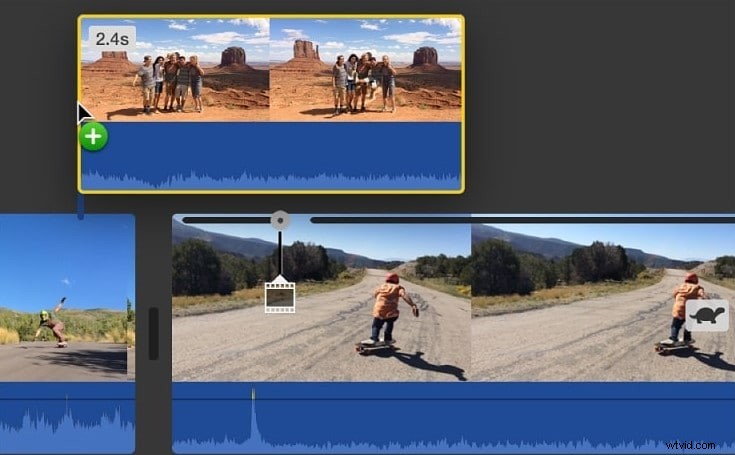Screen dimensions: 735x455
Task: Click the green plus add badge
Action: (93, 137)
